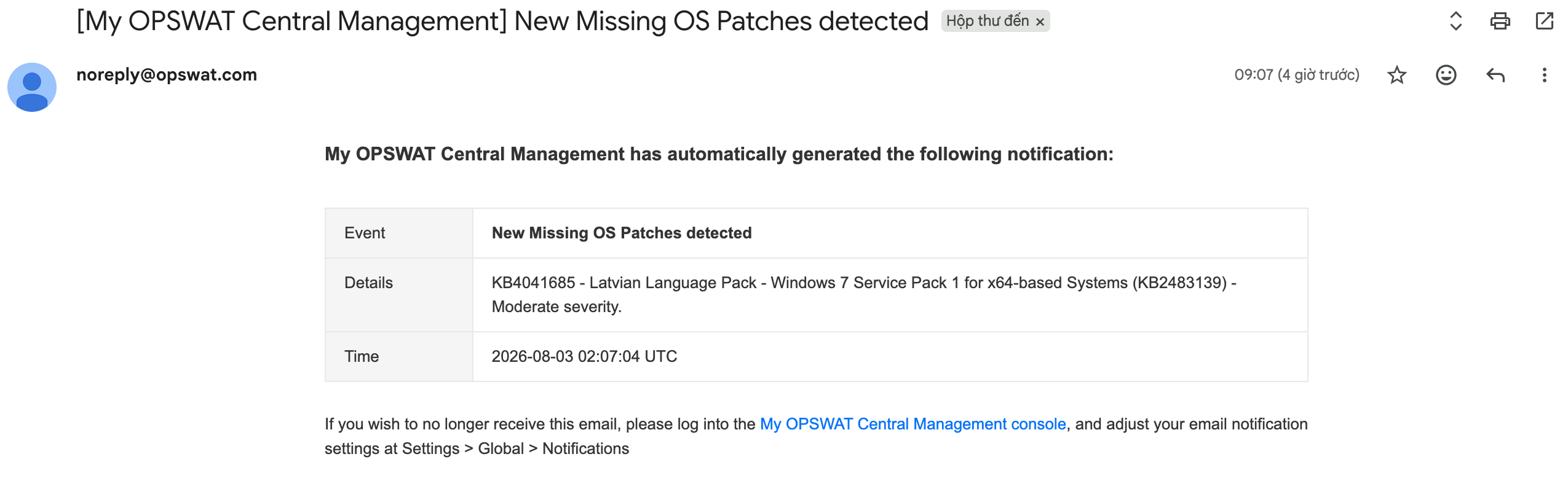Click the 'Hộp thư đến' inbox label

click(x=987, y=21)
